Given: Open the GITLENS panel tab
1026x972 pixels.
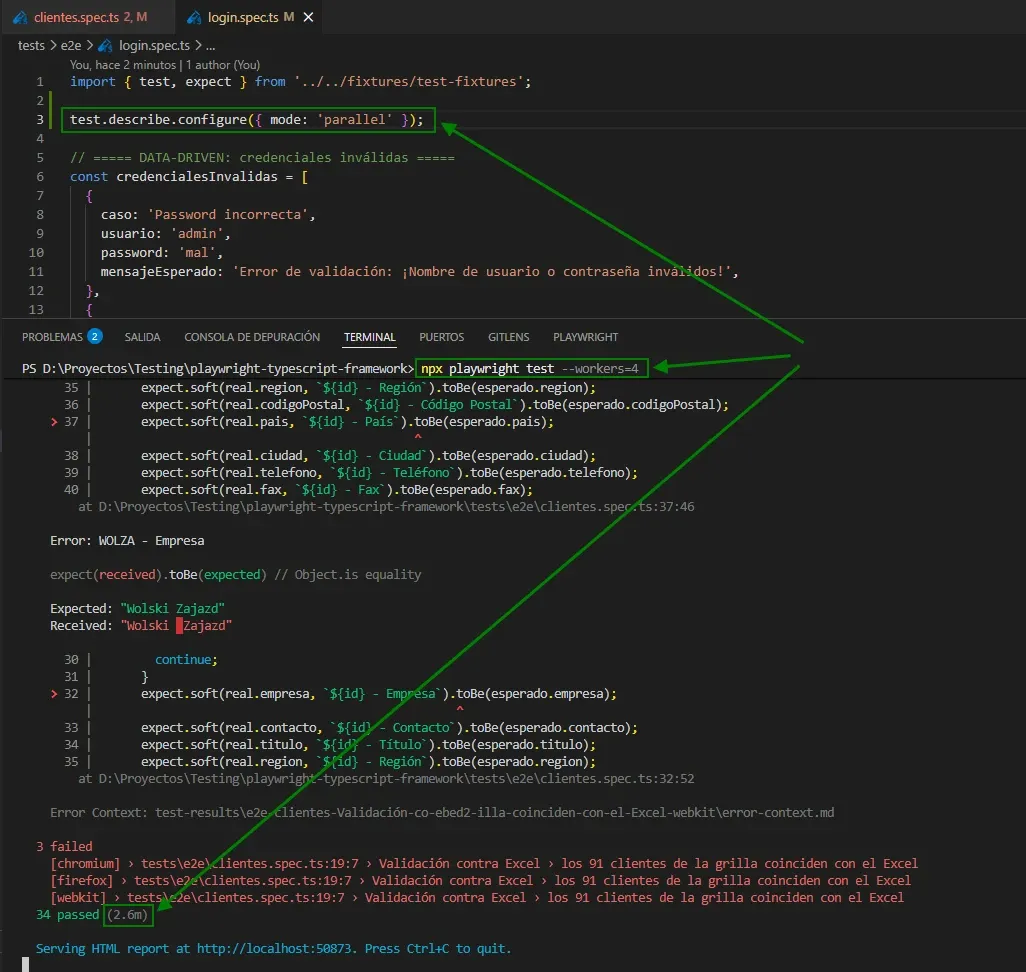Looking at the screenshot, I should coord(508,337).
